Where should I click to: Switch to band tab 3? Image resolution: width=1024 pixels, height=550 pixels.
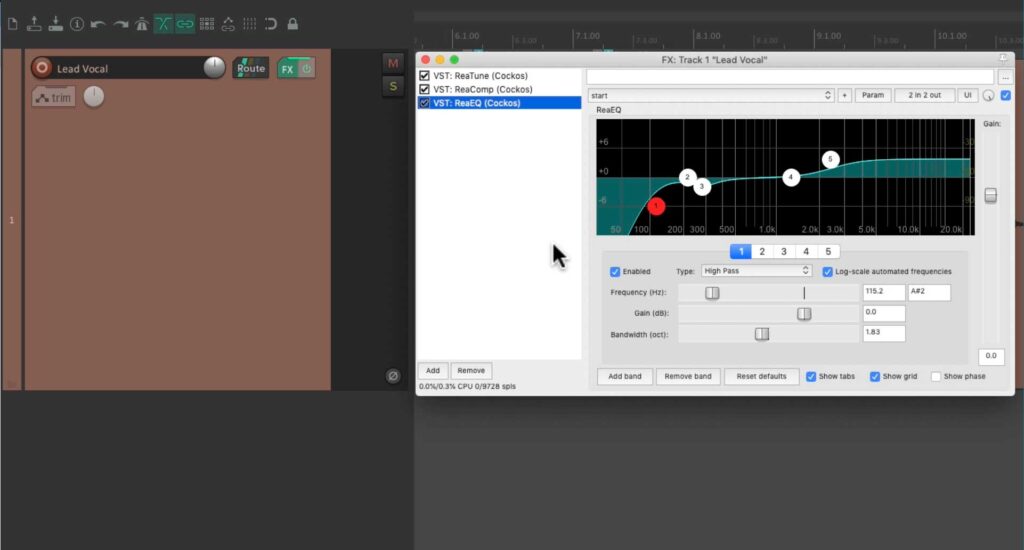(784, 251)
